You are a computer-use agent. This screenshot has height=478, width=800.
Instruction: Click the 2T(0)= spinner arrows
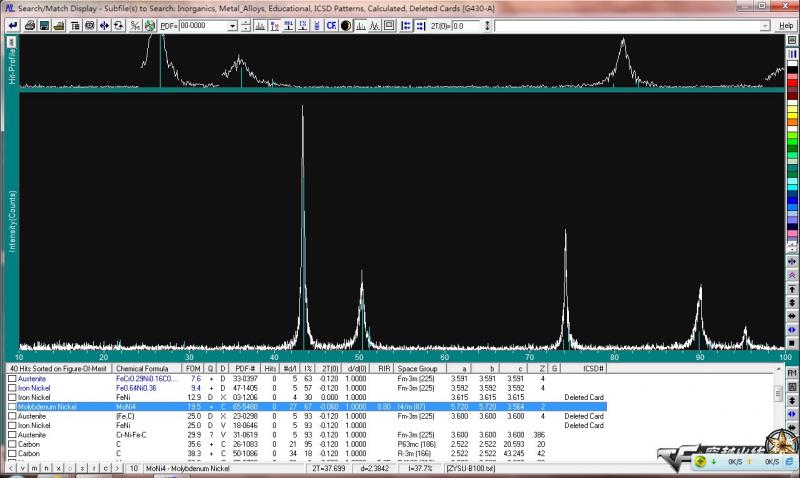[x=487, y=25]
